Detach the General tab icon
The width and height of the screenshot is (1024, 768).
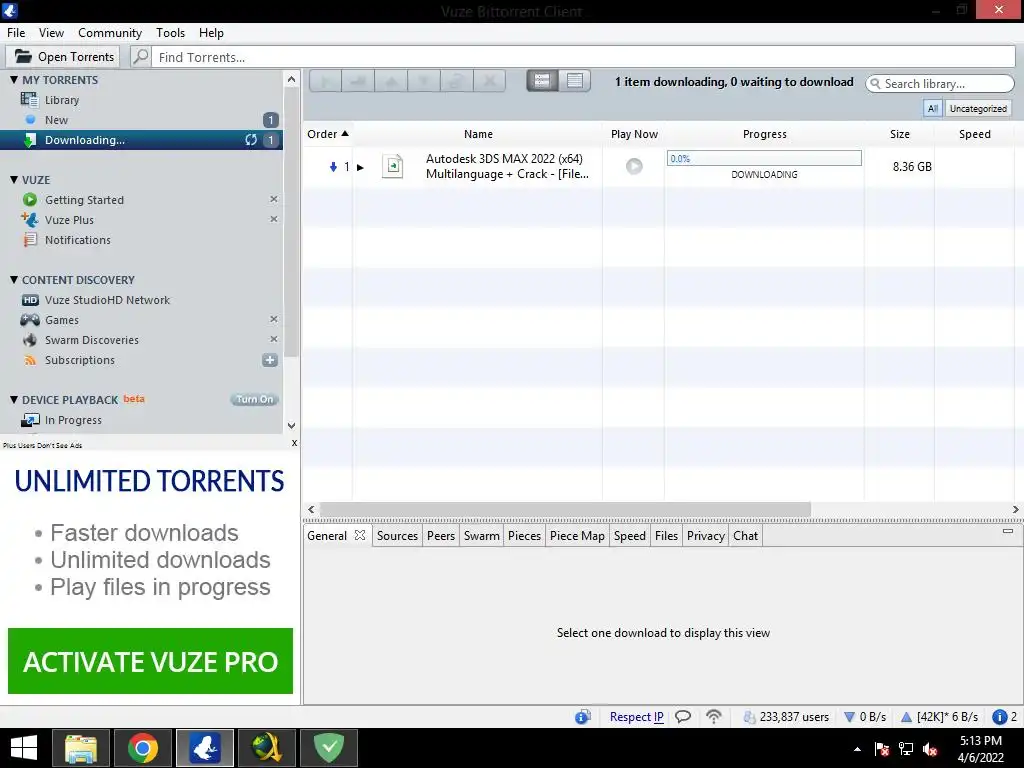[360, 535]
